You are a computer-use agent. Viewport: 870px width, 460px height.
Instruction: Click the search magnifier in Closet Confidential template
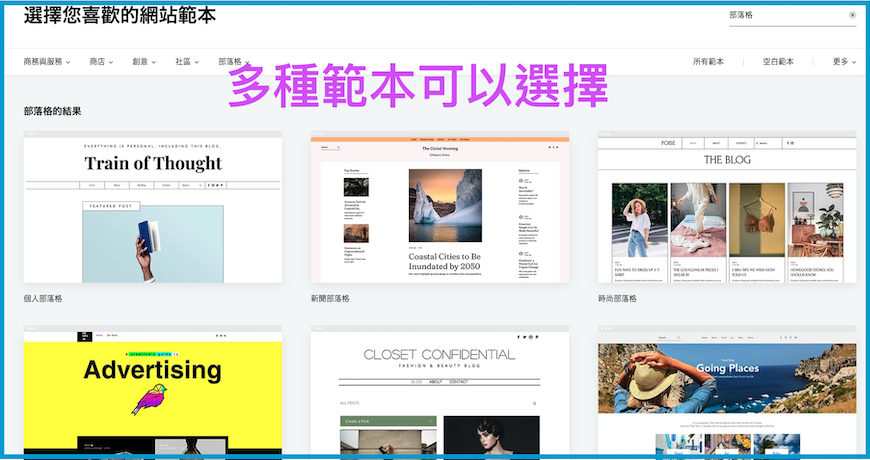pyautogui.click(x=534, y=403)
